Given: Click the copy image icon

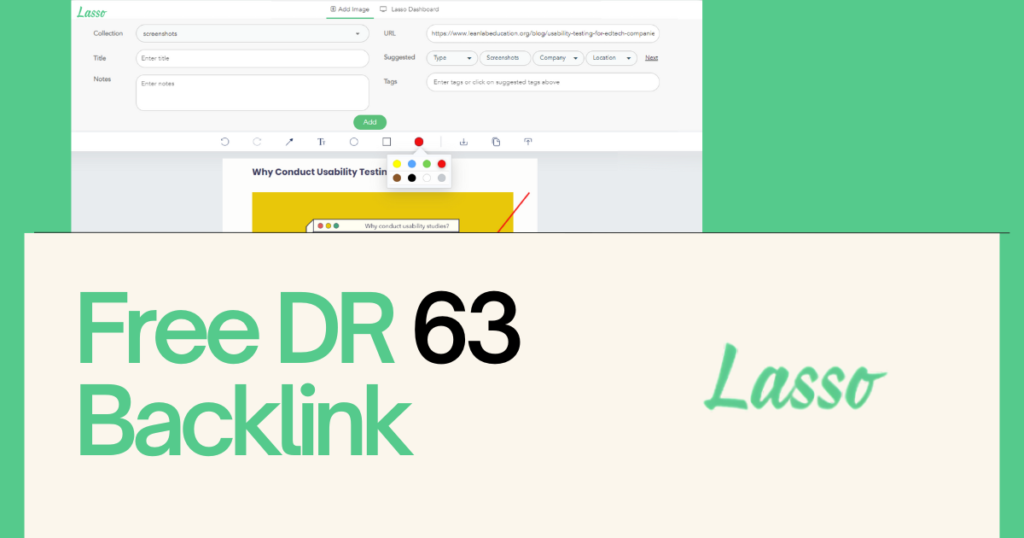Looking at the screenshot, I should click(496, 142).
